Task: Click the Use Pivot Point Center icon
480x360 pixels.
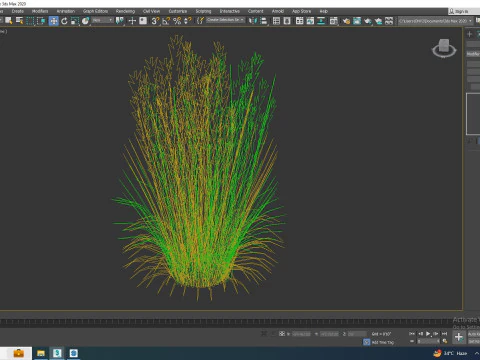Action: click(119, 21)
